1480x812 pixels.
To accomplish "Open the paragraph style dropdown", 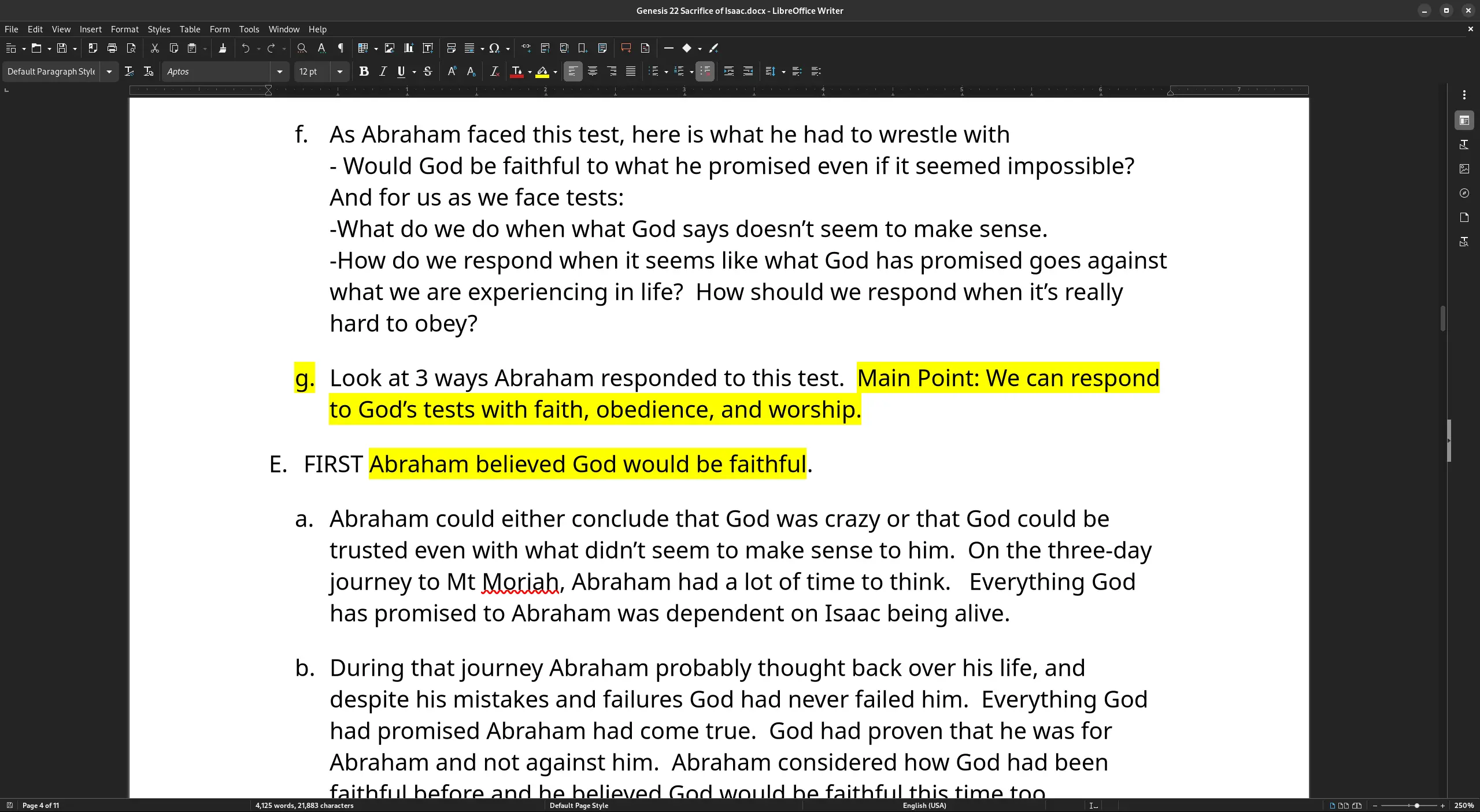I will click(109, 71).
